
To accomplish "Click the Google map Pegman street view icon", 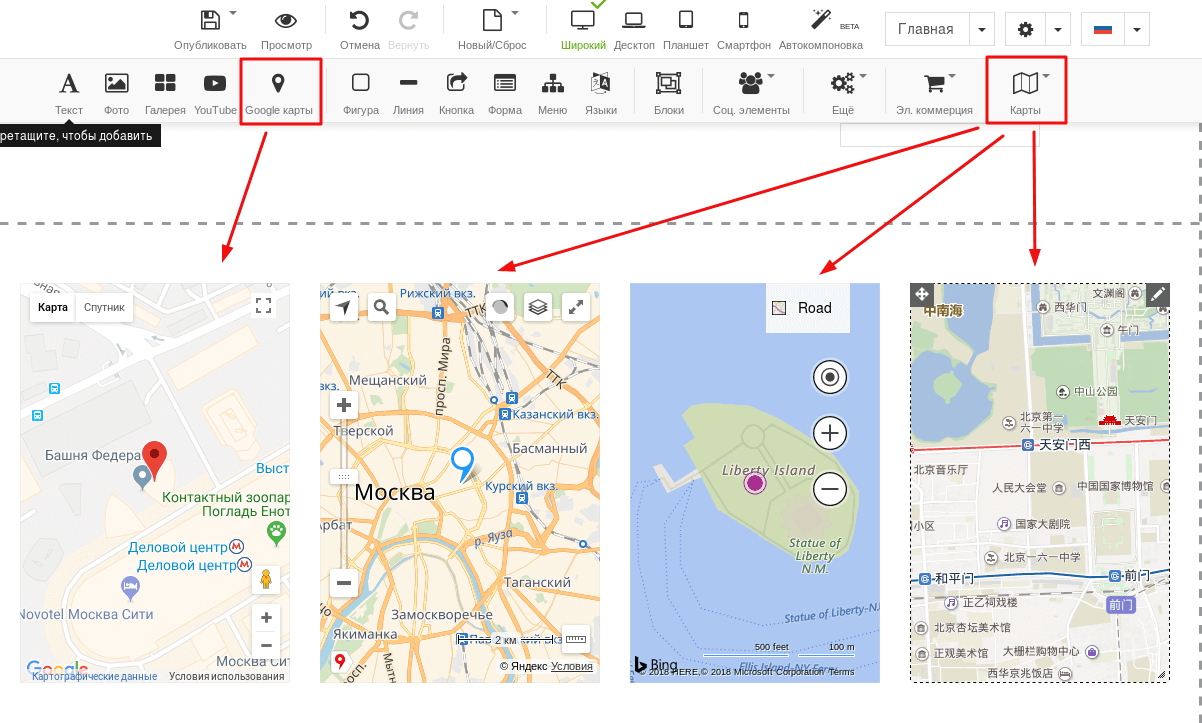I will pyautogui.click(x=266, y=580).
